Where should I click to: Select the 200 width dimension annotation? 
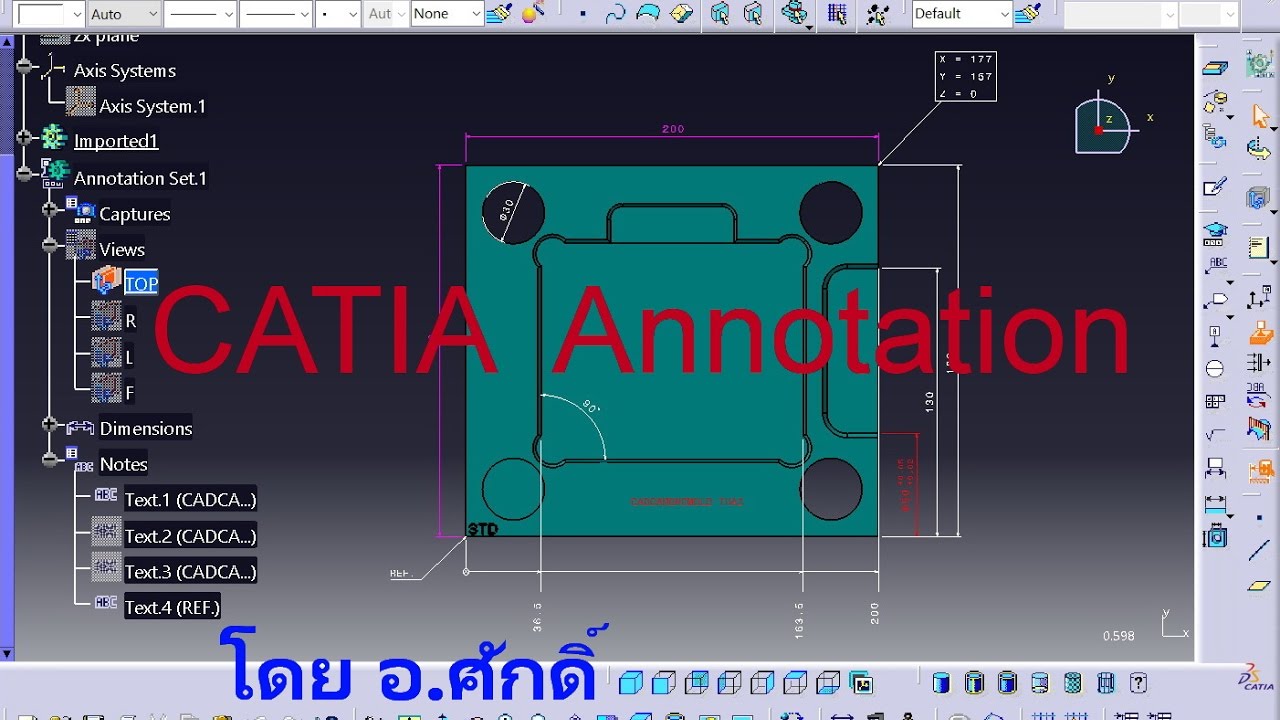click(x=672, y=129)
